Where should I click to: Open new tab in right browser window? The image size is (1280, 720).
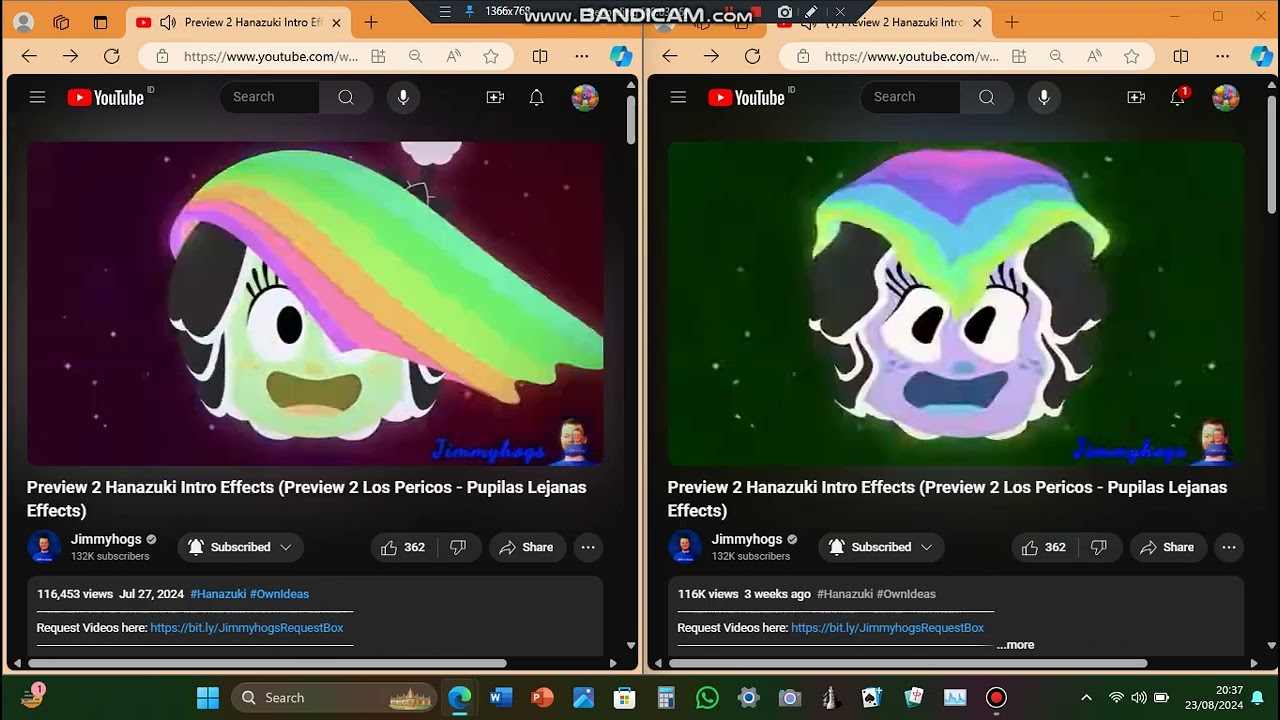pyautogui.click(x=1012, y=22)
